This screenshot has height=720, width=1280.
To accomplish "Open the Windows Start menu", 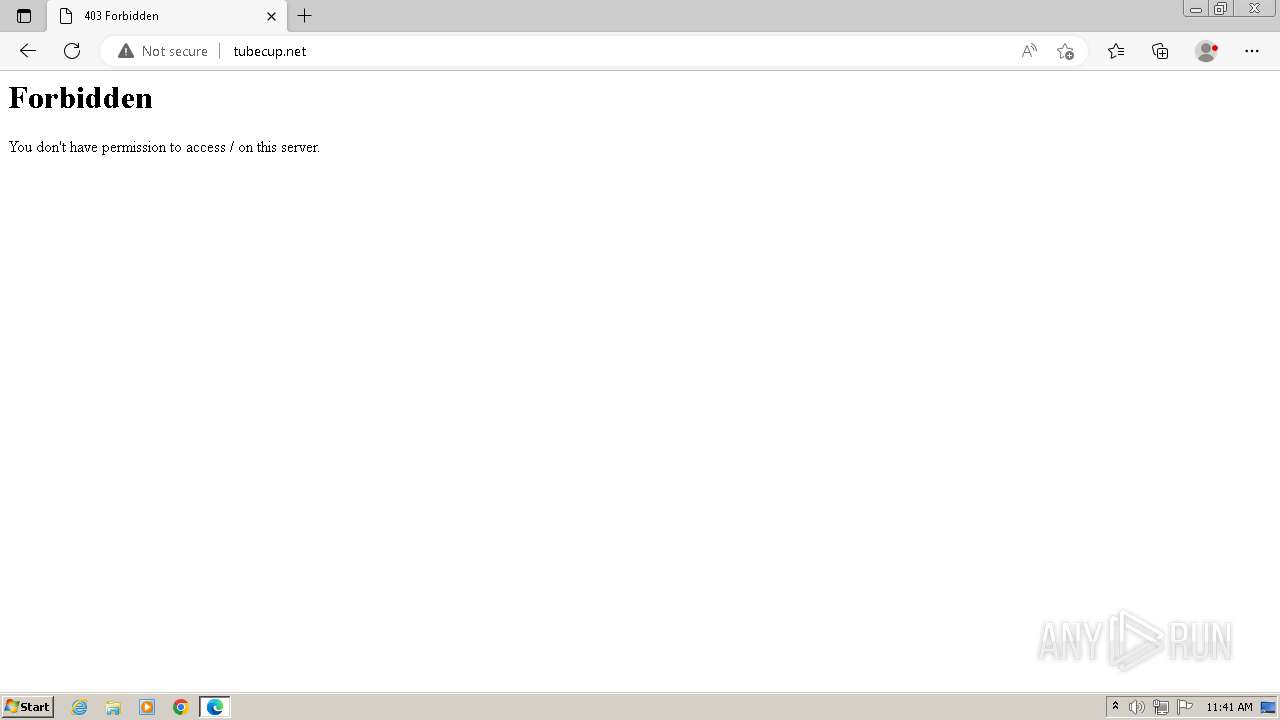I will tap(28, 707).
